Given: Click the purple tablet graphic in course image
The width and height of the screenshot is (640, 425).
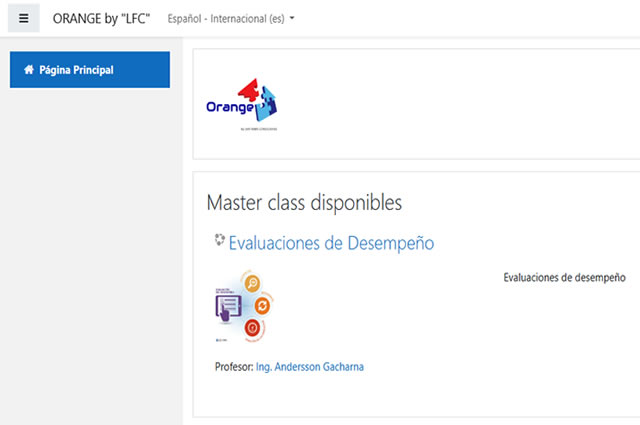Looking at the screenshot, I should [x=228, y=303].
